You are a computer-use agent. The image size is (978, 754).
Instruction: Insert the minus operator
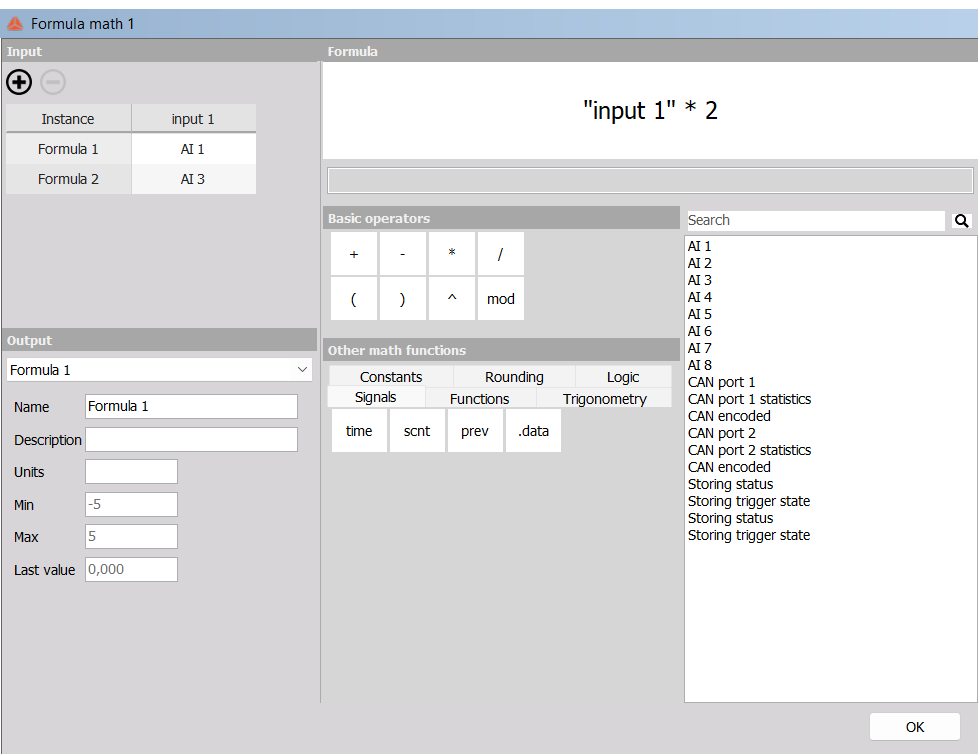[x=402, y=254]
